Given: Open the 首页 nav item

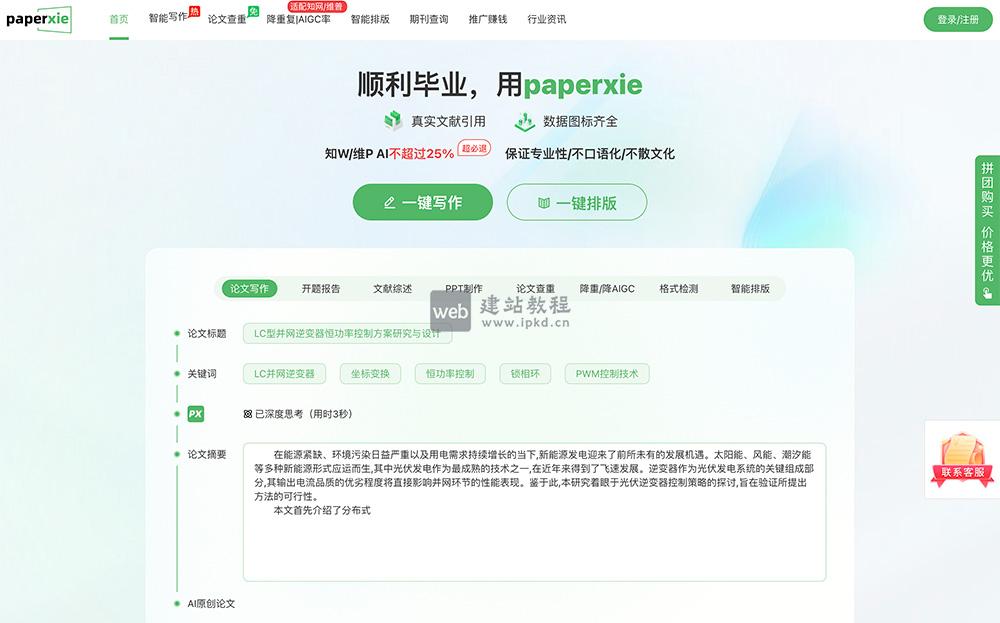Looking at the screenshot, I should (x=119, y=19).
